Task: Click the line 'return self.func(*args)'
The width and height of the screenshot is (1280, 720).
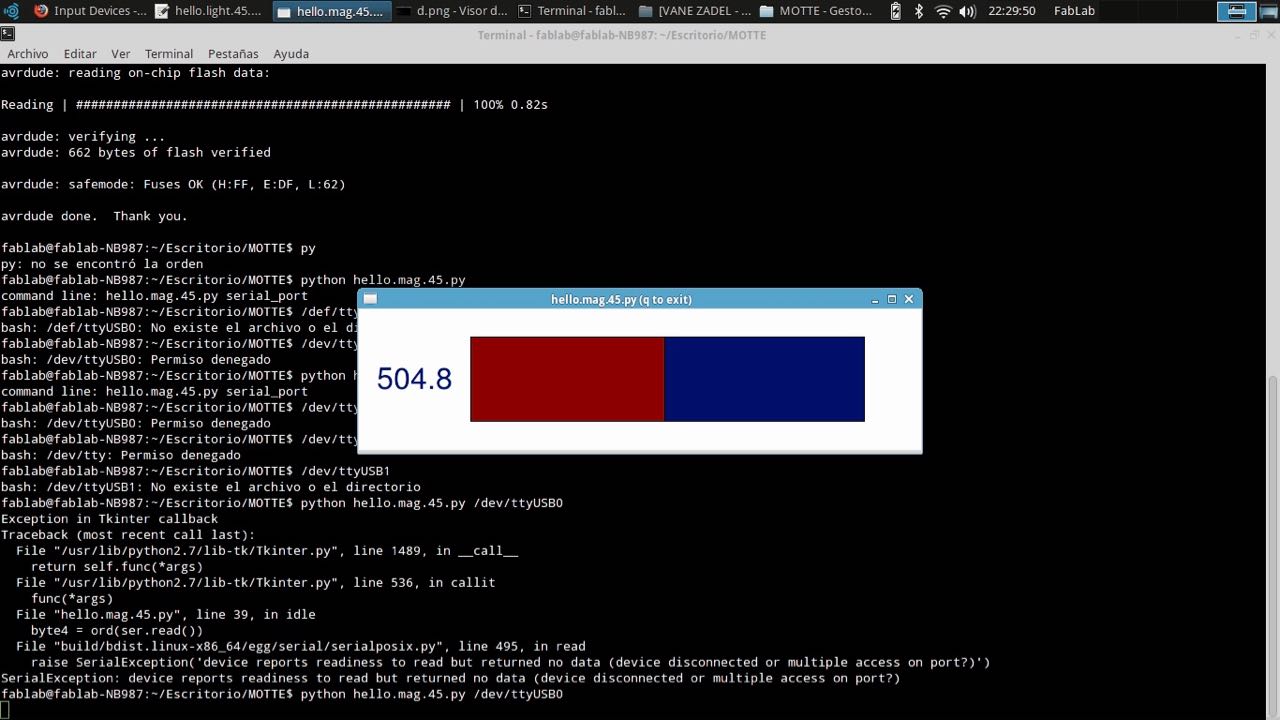Action: tap(116, 567)
